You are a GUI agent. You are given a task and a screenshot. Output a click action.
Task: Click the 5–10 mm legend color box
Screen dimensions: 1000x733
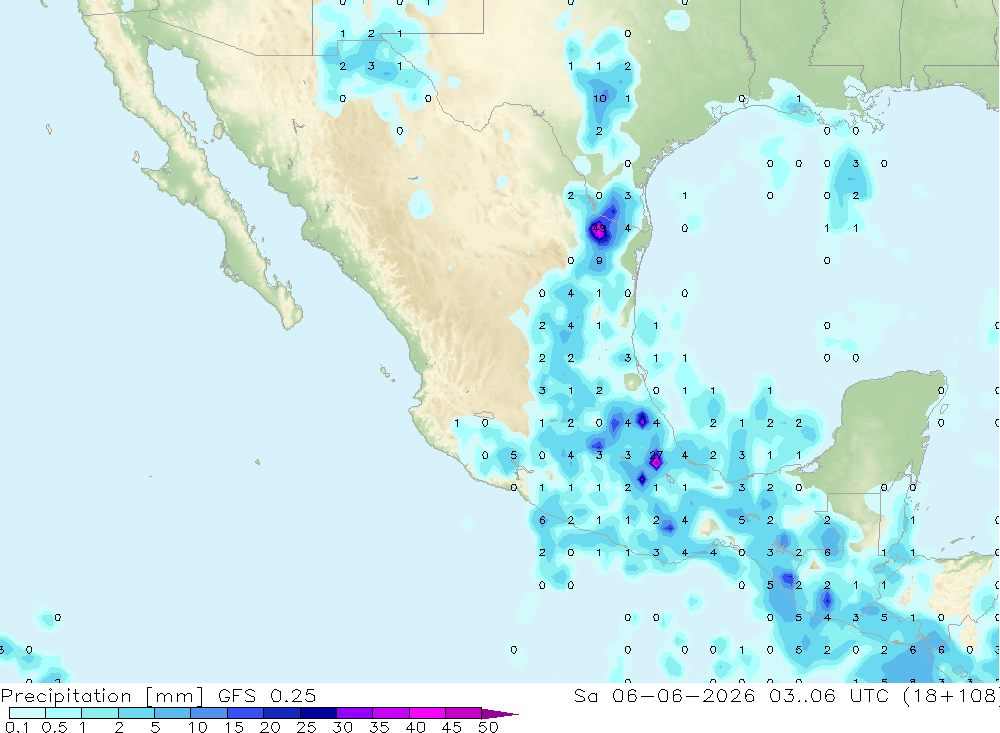tap(173, 713)
